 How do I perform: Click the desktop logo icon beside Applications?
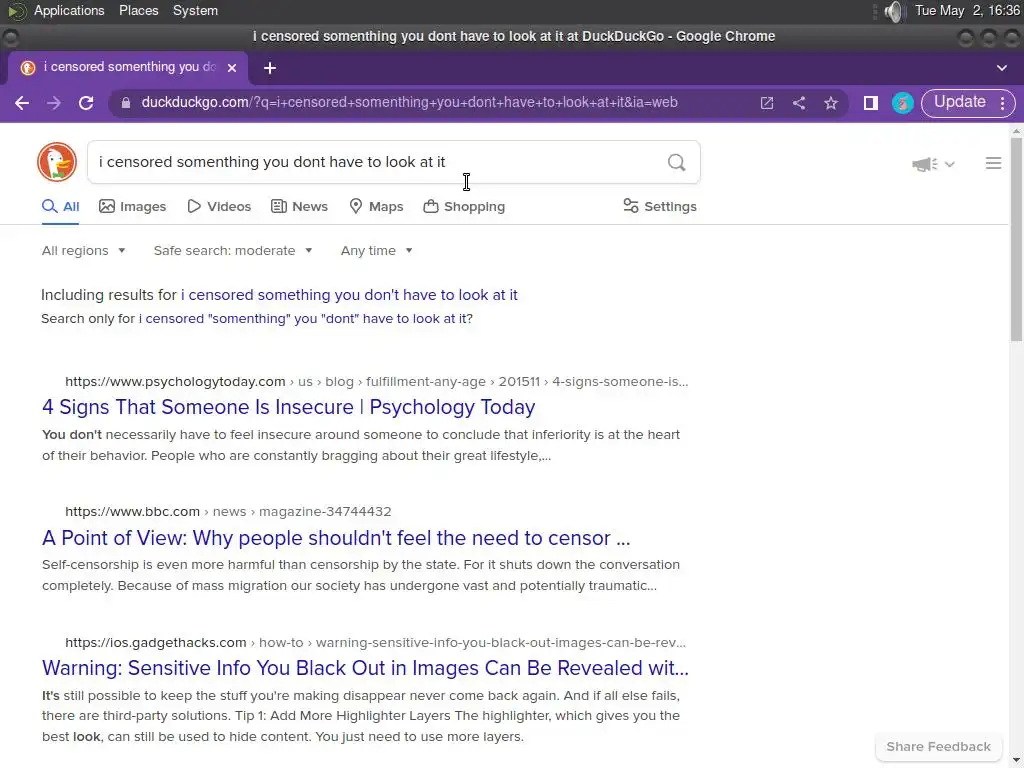[16, 11]
